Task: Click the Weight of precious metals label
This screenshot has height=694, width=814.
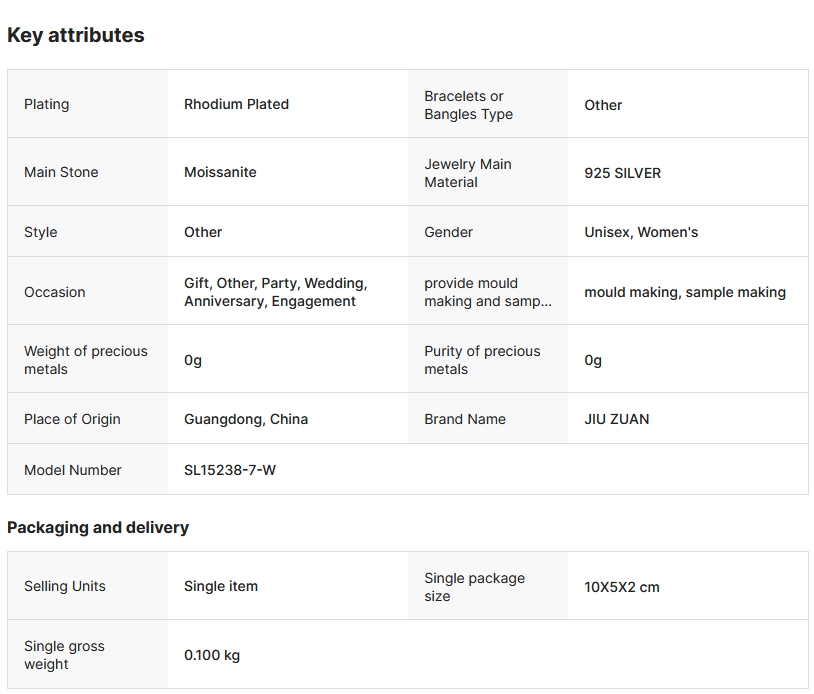Action: [x=85, y=360]
